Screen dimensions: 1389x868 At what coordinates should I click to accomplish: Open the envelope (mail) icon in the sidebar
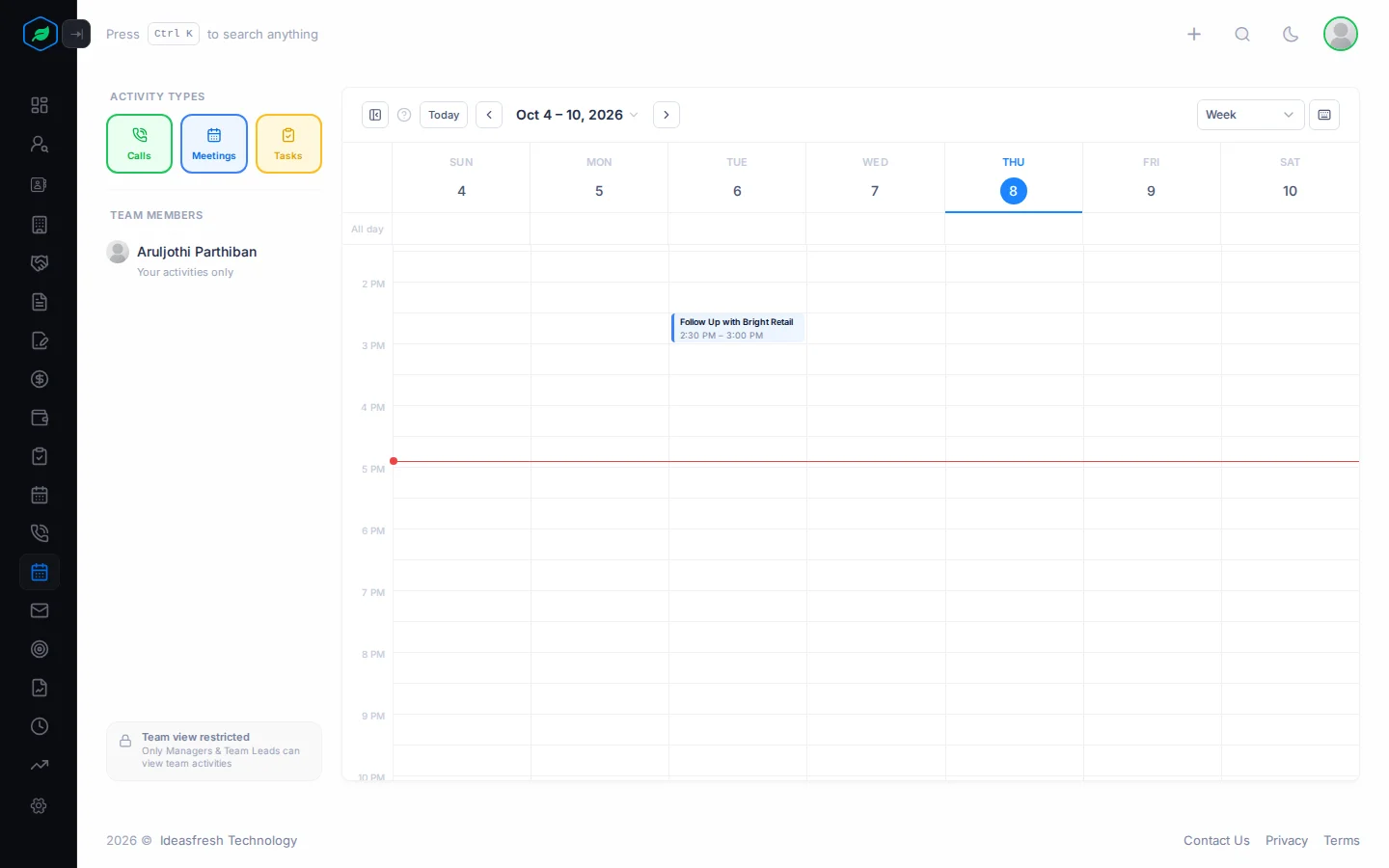[x=40, y=610]
